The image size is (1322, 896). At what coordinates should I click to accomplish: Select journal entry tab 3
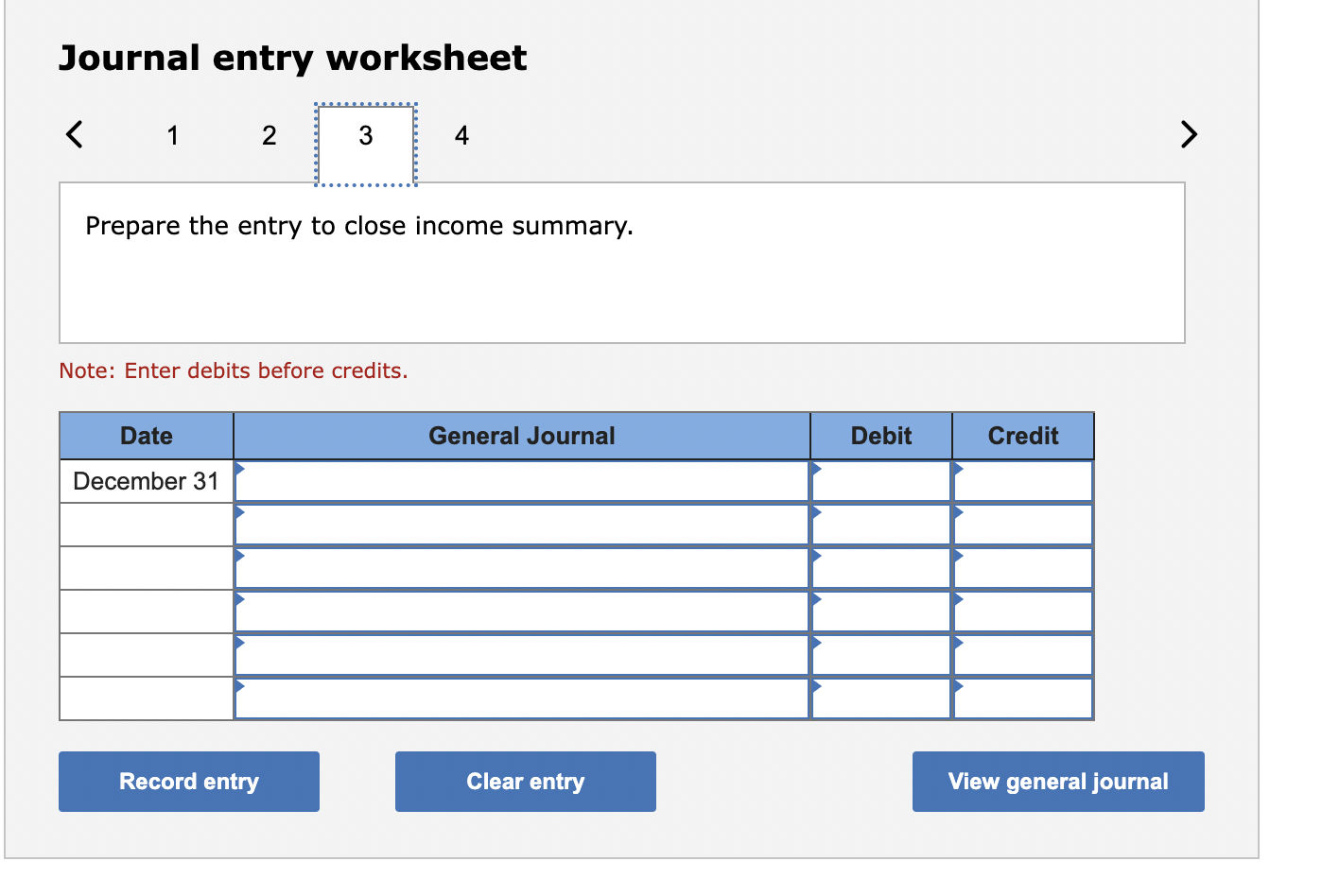coord(366,144)
